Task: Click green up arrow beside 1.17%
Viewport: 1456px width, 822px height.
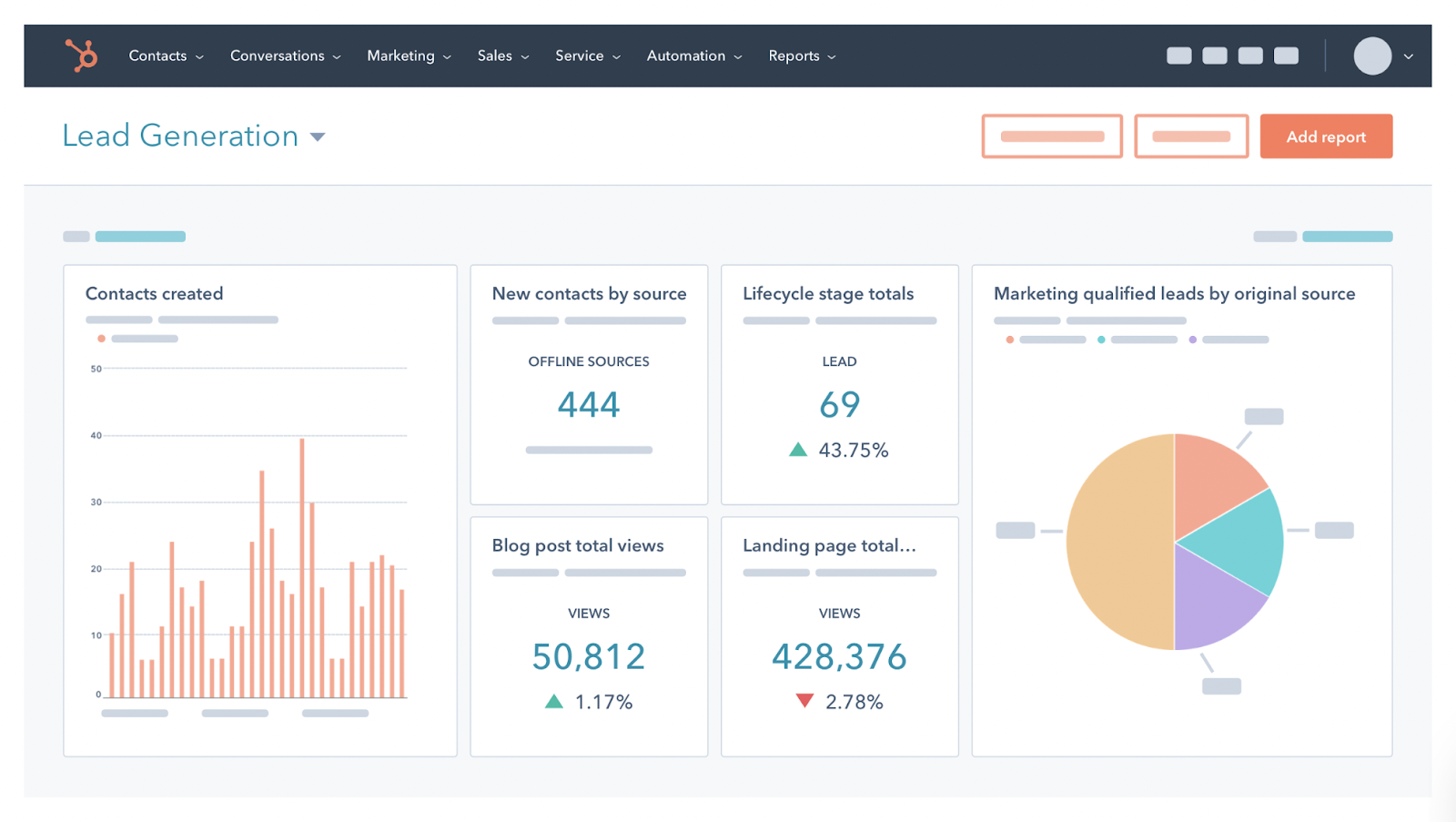Action: (x=553, y=702)
